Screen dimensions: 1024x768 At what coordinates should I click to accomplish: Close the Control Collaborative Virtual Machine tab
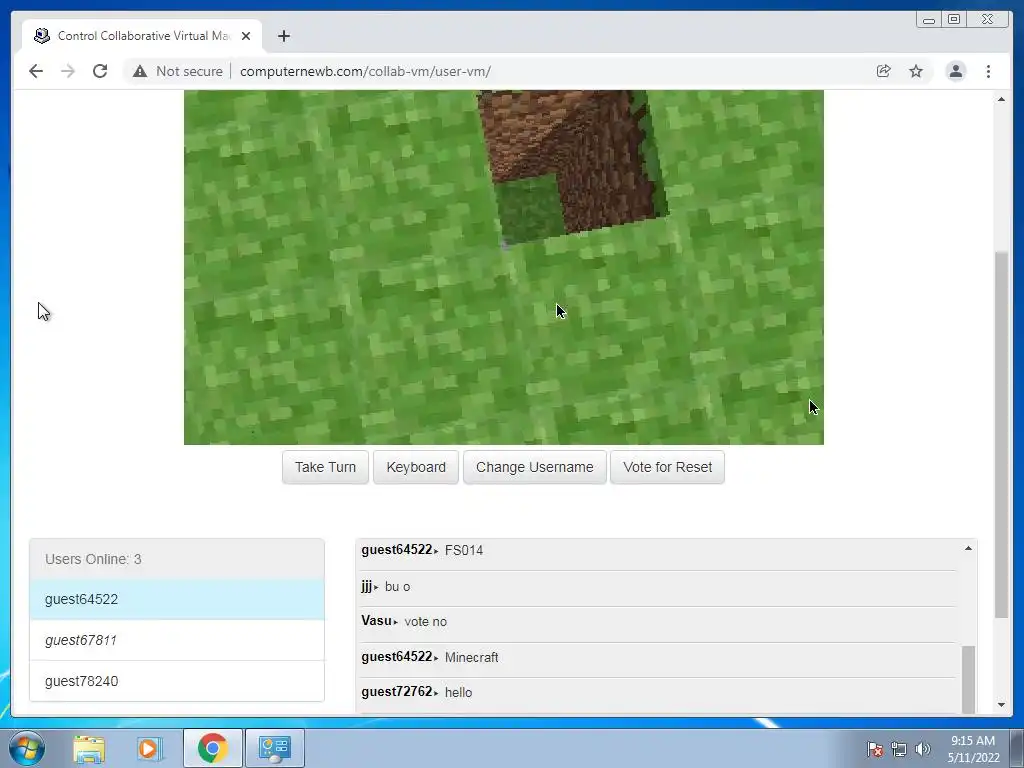[x=246, y=36]
